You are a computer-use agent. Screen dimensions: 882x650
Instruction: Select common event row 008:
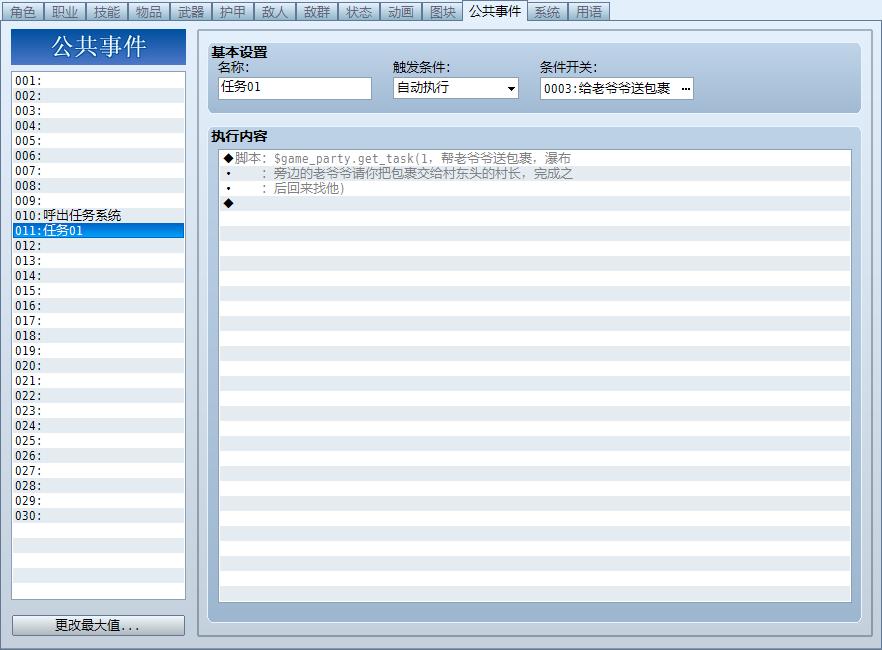pos(98,186)
